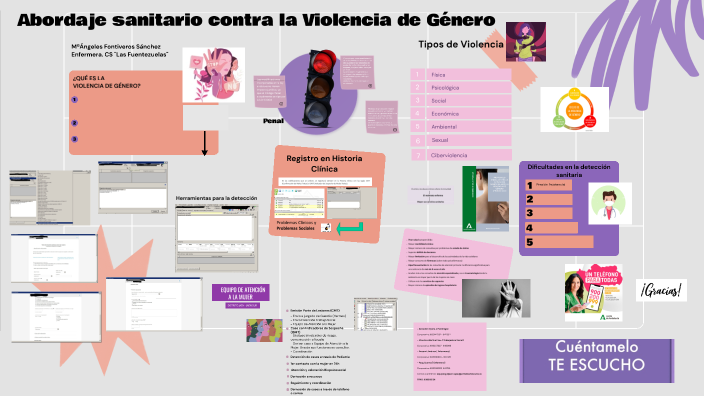Select the Psicológica row
704x396 pixels.
(x=461, y=88)
